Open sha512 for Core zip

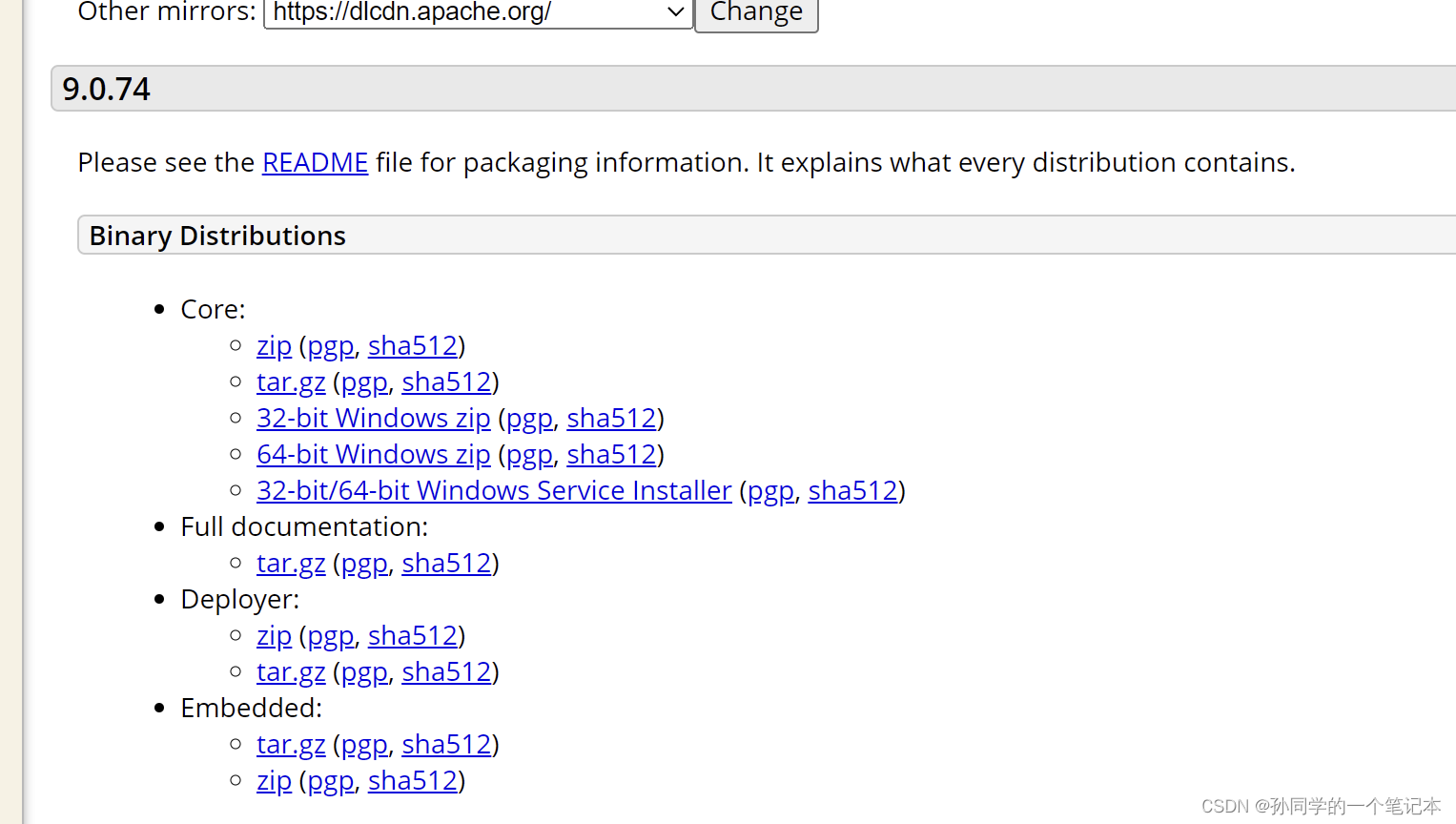click(413, 346)
